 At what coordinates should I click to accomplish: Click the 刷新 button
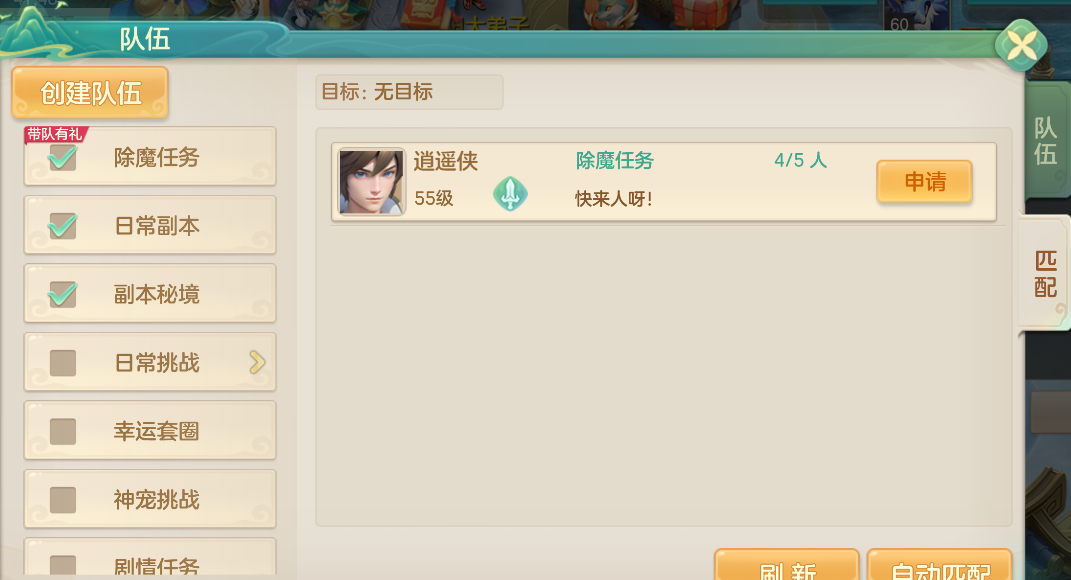point(787,566)
